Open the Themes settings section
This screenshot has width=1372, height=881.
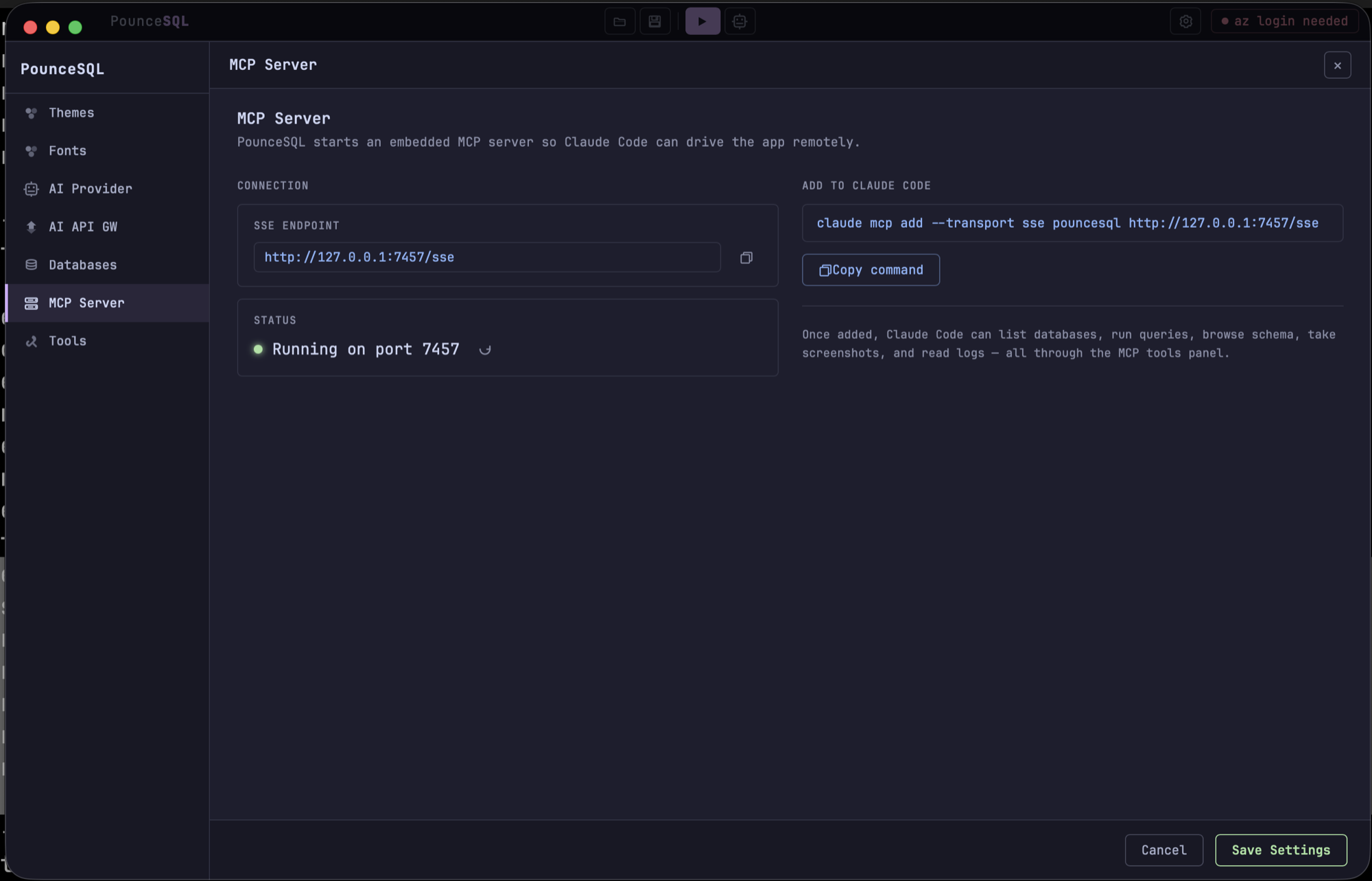107,113
